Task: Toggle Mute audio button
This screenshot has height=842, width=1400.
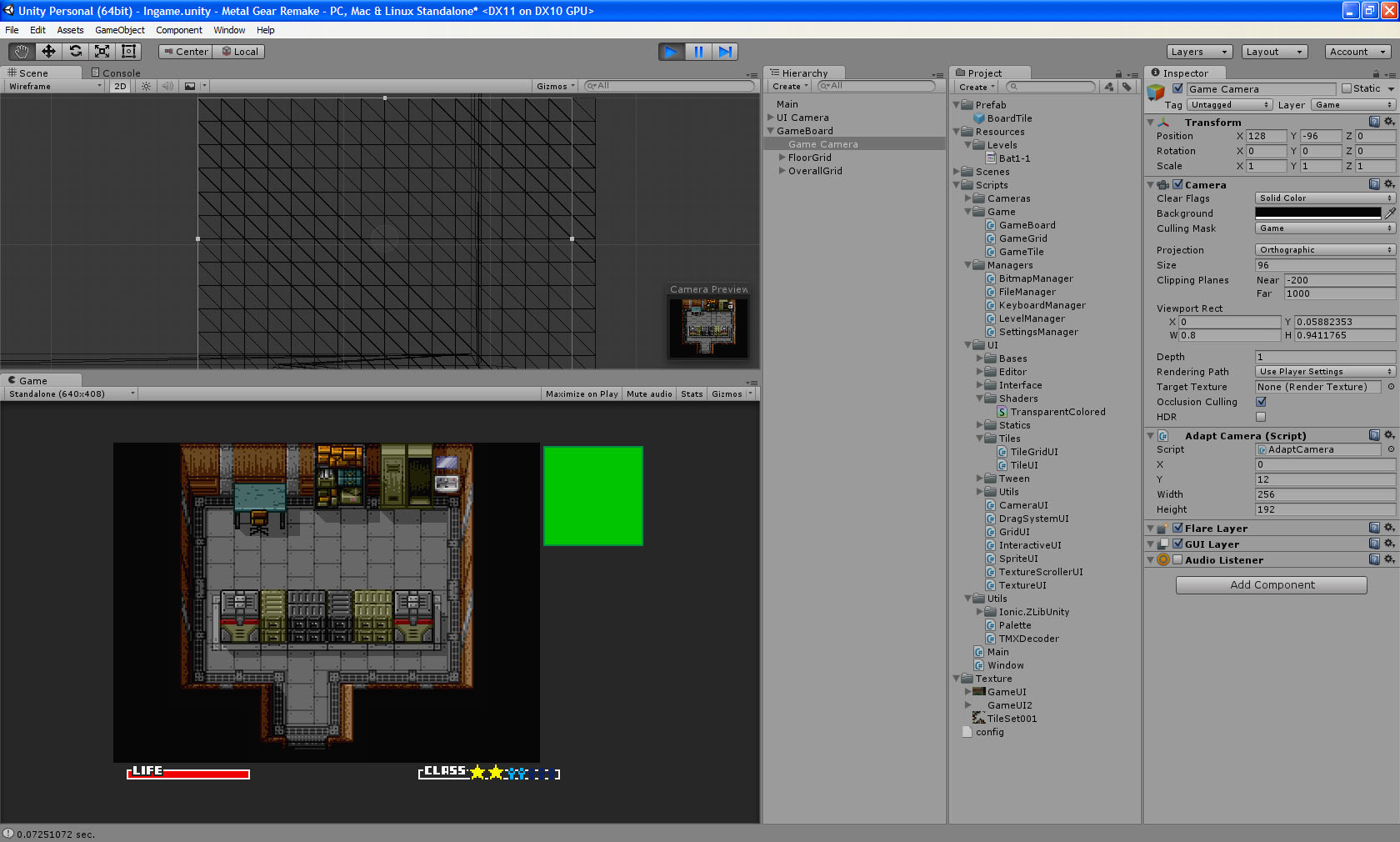Action: pos(649,393)
